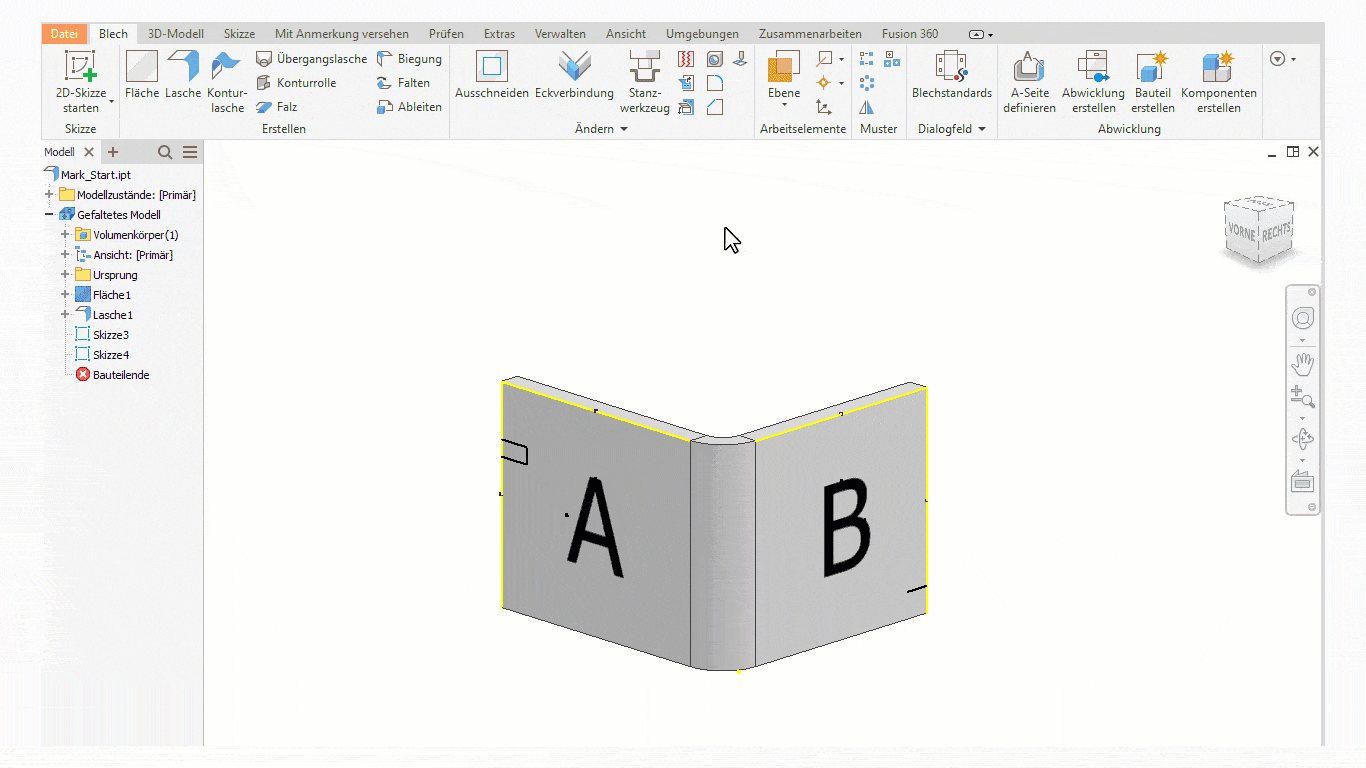Open the Datei menu

coord(64,34)
